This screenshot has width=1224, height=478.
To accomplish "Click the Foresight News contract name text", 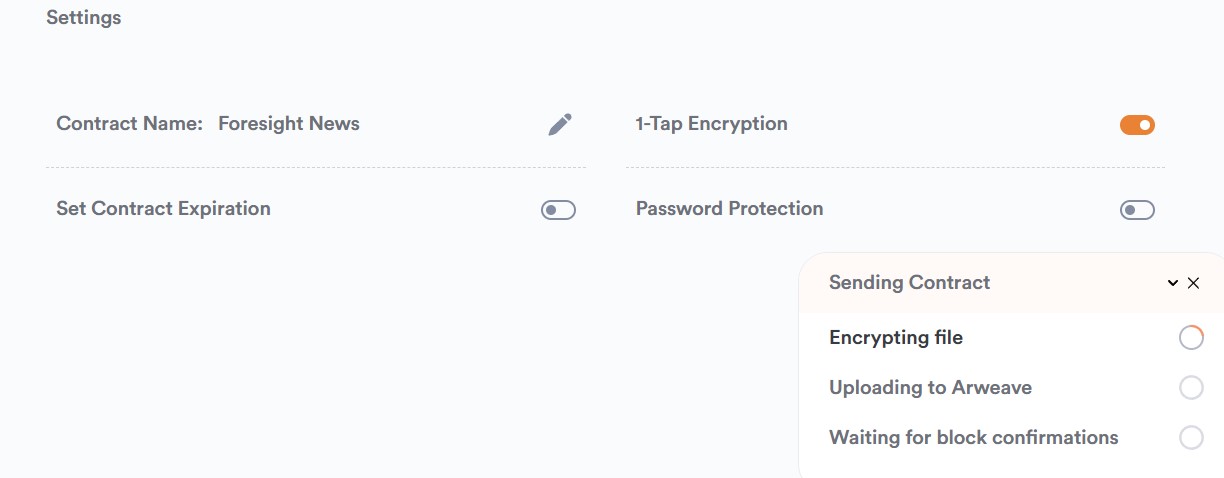I will pyautogui.click(x=288, y=124).
